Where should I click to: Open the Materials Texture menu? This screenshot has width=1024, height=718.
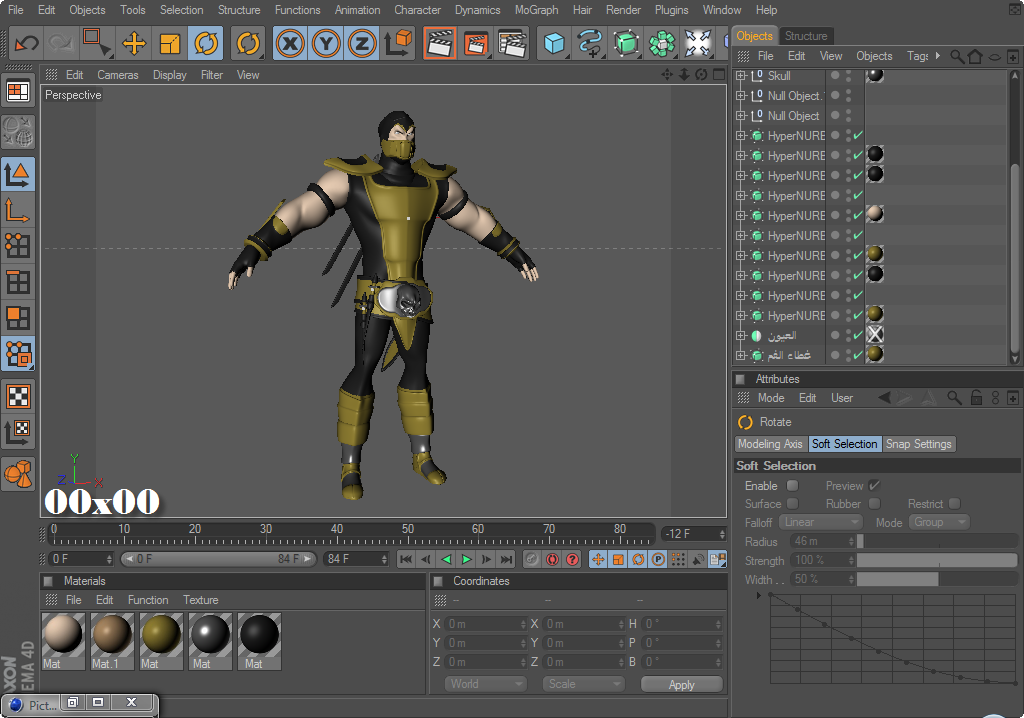(200, 600)
